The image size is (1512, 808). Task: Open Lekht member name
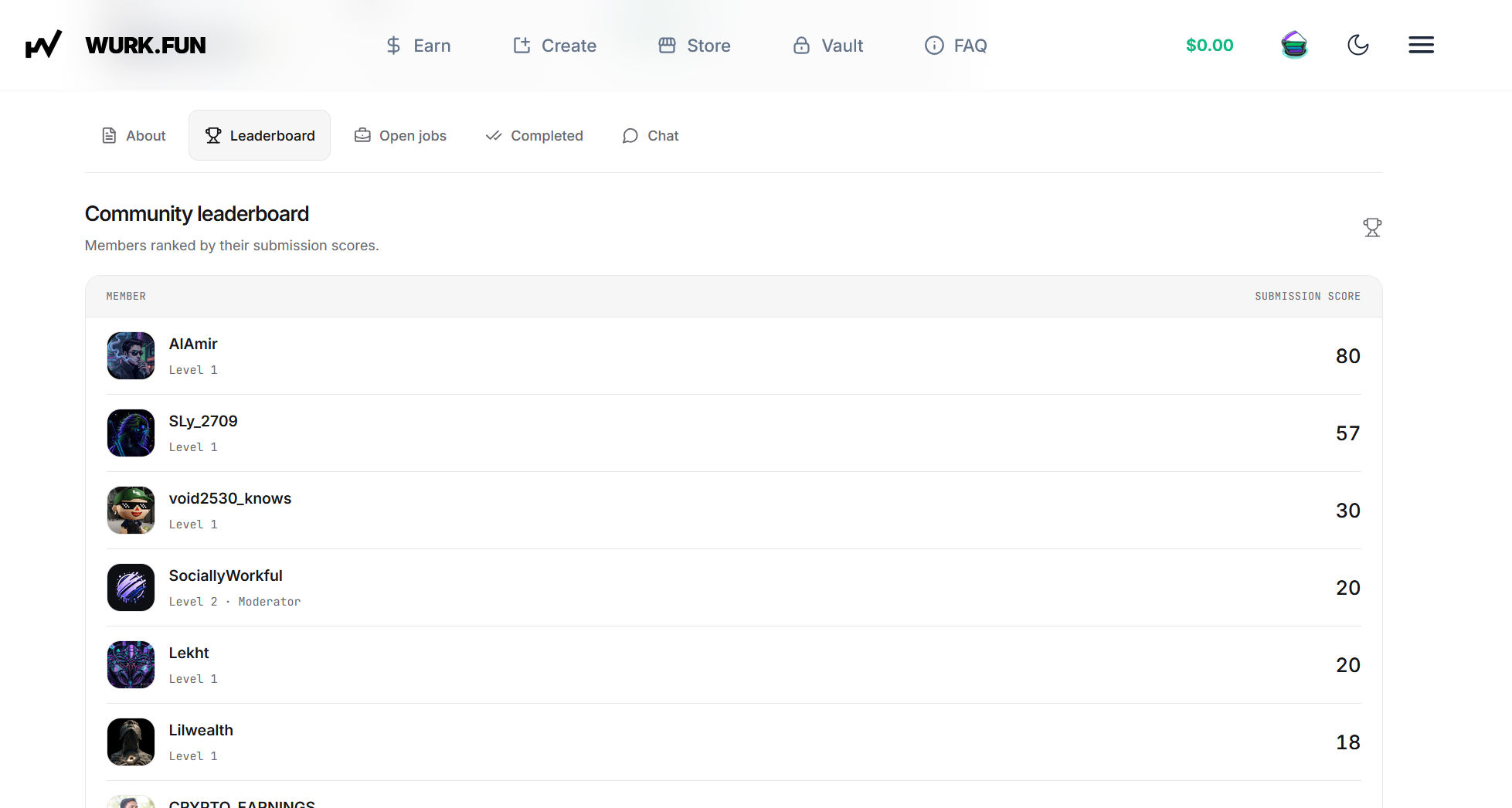[x=189, y=653]
